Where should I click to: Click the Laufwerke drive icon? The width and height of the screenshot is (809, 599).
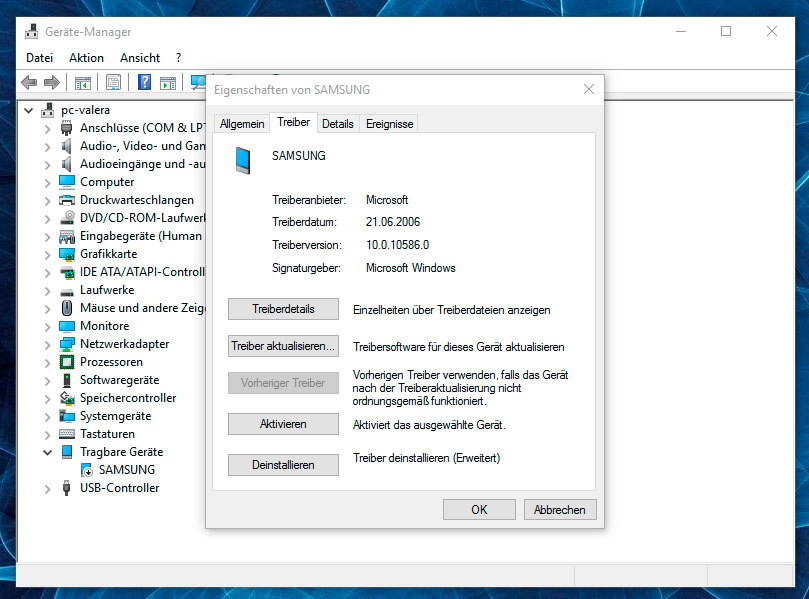point(67,292)
